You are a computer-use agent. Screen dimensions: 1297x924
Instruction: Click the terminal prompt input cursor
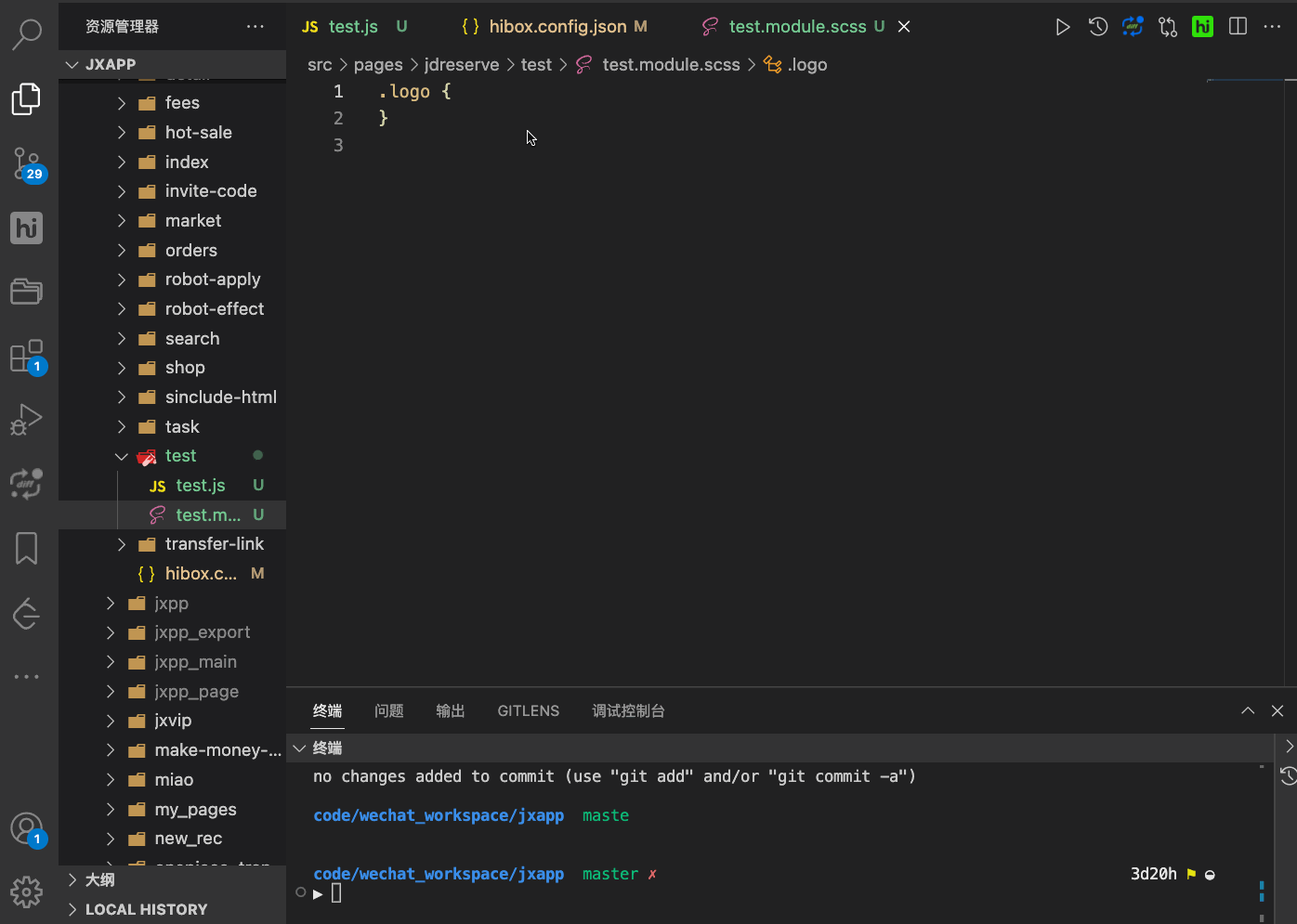coord(336,893)
